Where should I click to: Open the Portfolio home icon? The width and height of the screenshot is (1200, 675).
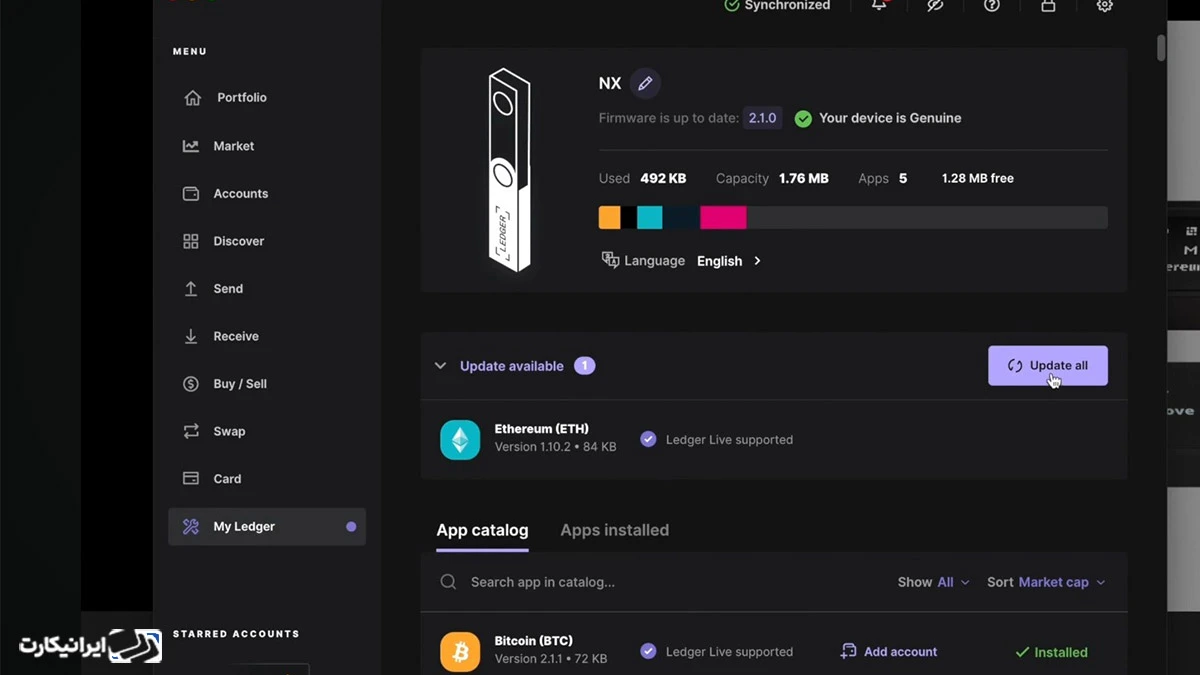(x=192, y=98)
